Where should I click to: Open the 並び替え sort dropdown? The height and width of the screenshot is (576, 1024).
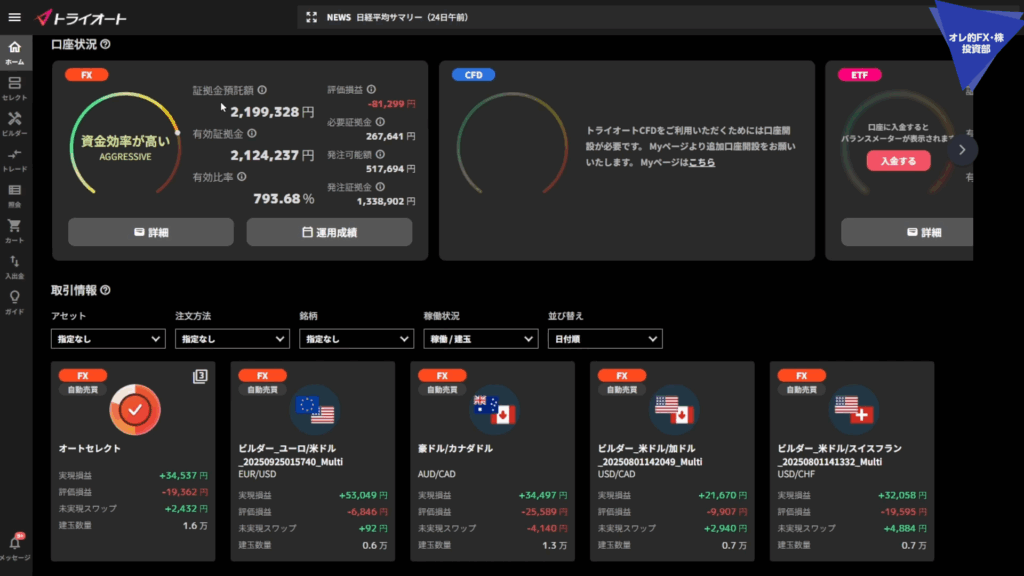[x=605, y=340]
